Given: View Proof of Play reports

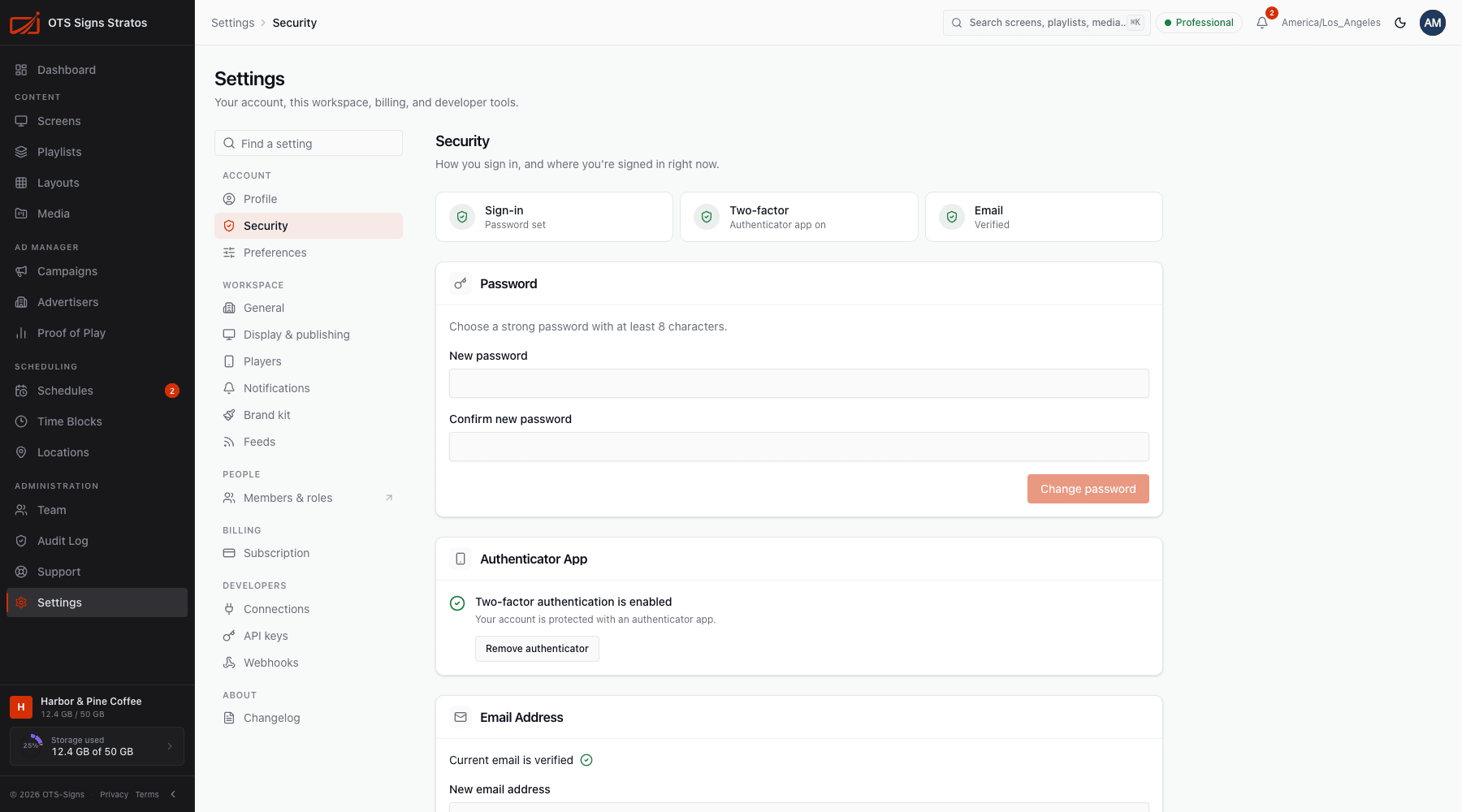Looking at the screenshot, I should tap(97, 333).
